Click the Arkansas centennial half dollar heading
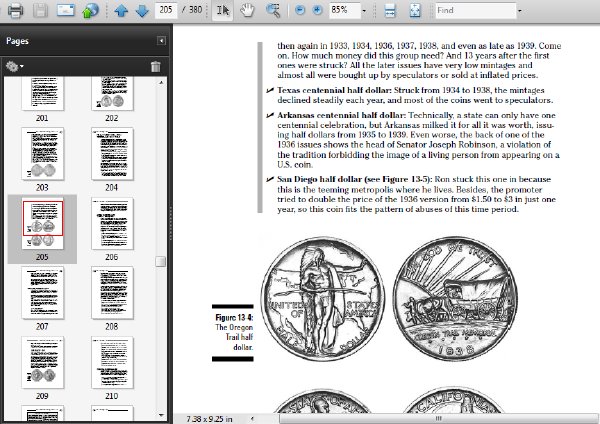The image size is (600, 424). click(x=341, y=115)
